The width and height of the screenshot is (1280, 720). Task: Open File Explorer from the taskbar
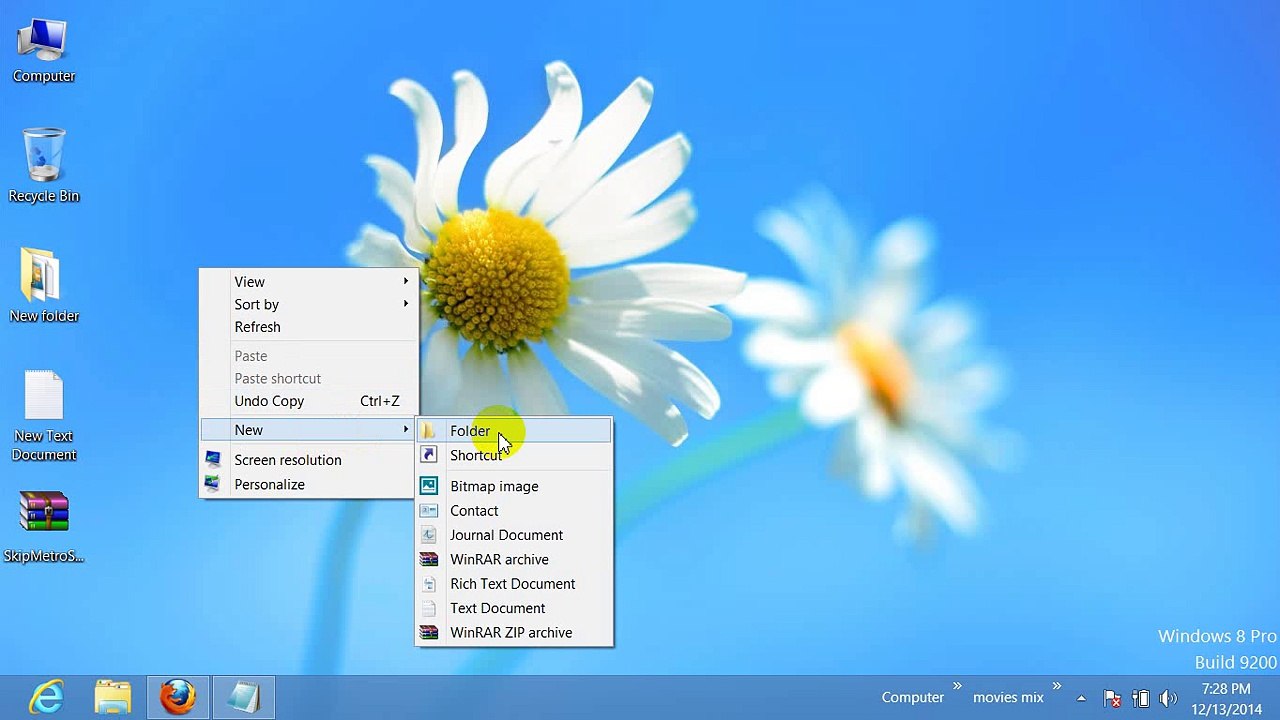[113, 697]
